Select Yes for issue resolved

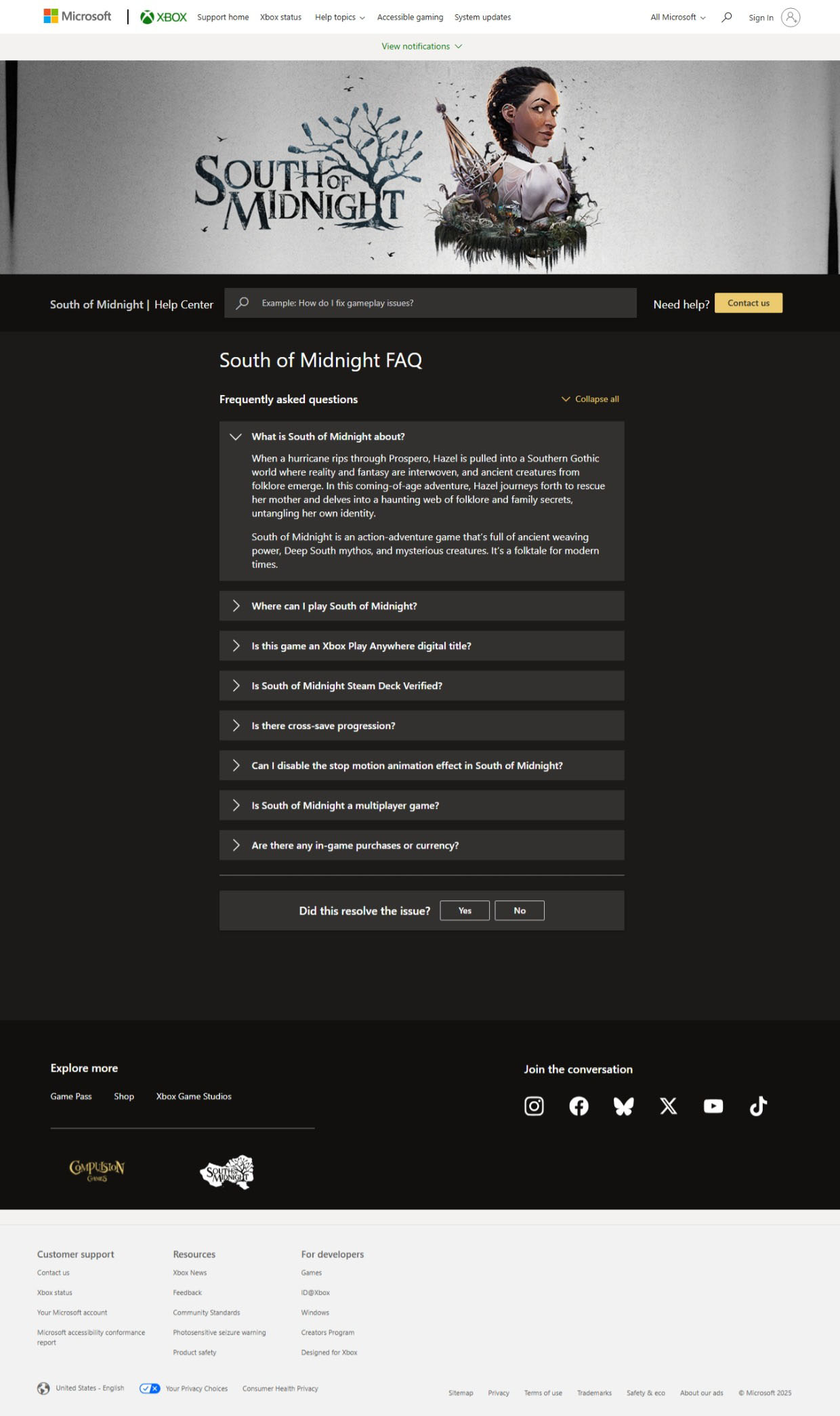(465, 911)
